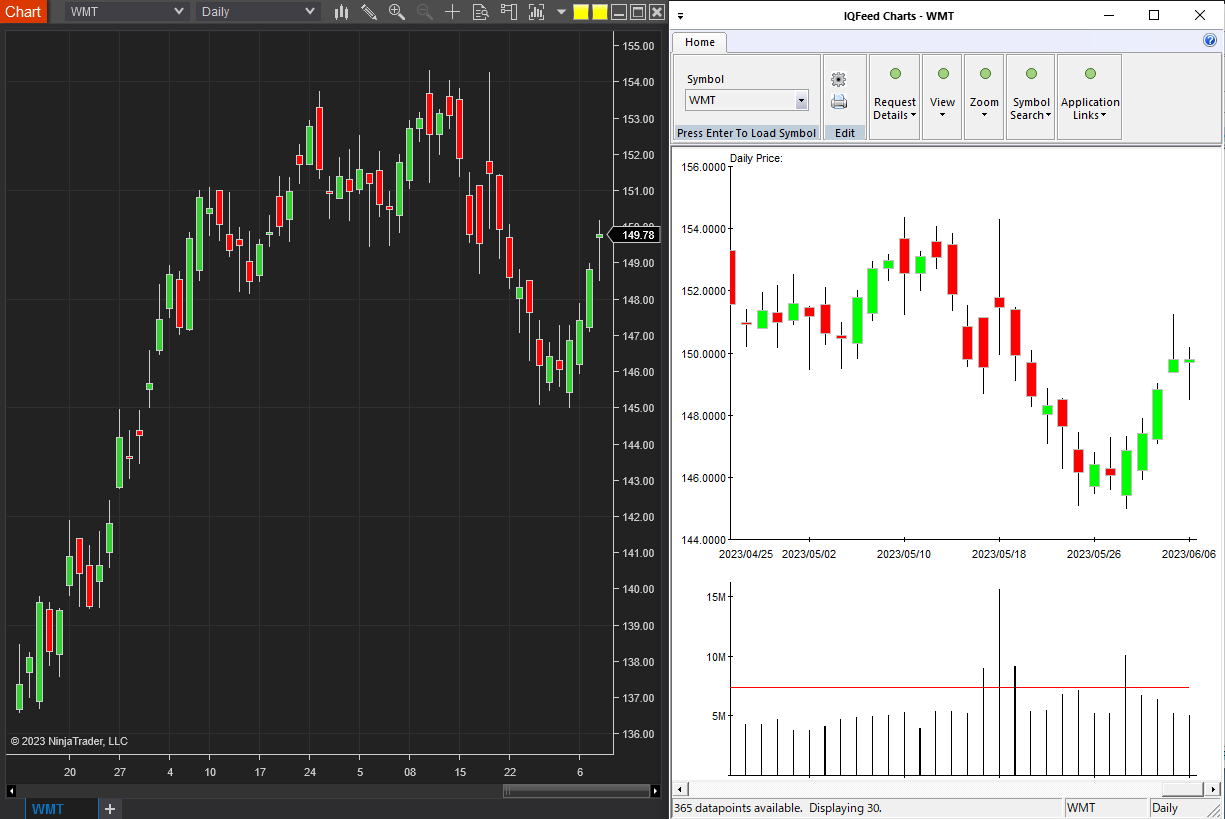Click the 2023/05/10 date label on IQFeed axis

tap(904, 553)
